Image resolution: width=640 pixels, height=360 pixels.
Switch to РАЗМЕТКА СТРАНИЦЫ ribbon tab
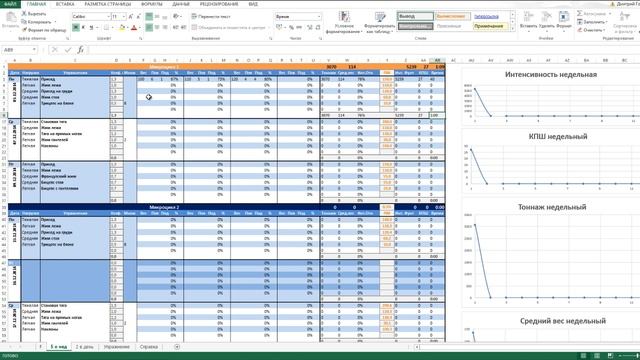click(x=108, y=4)
